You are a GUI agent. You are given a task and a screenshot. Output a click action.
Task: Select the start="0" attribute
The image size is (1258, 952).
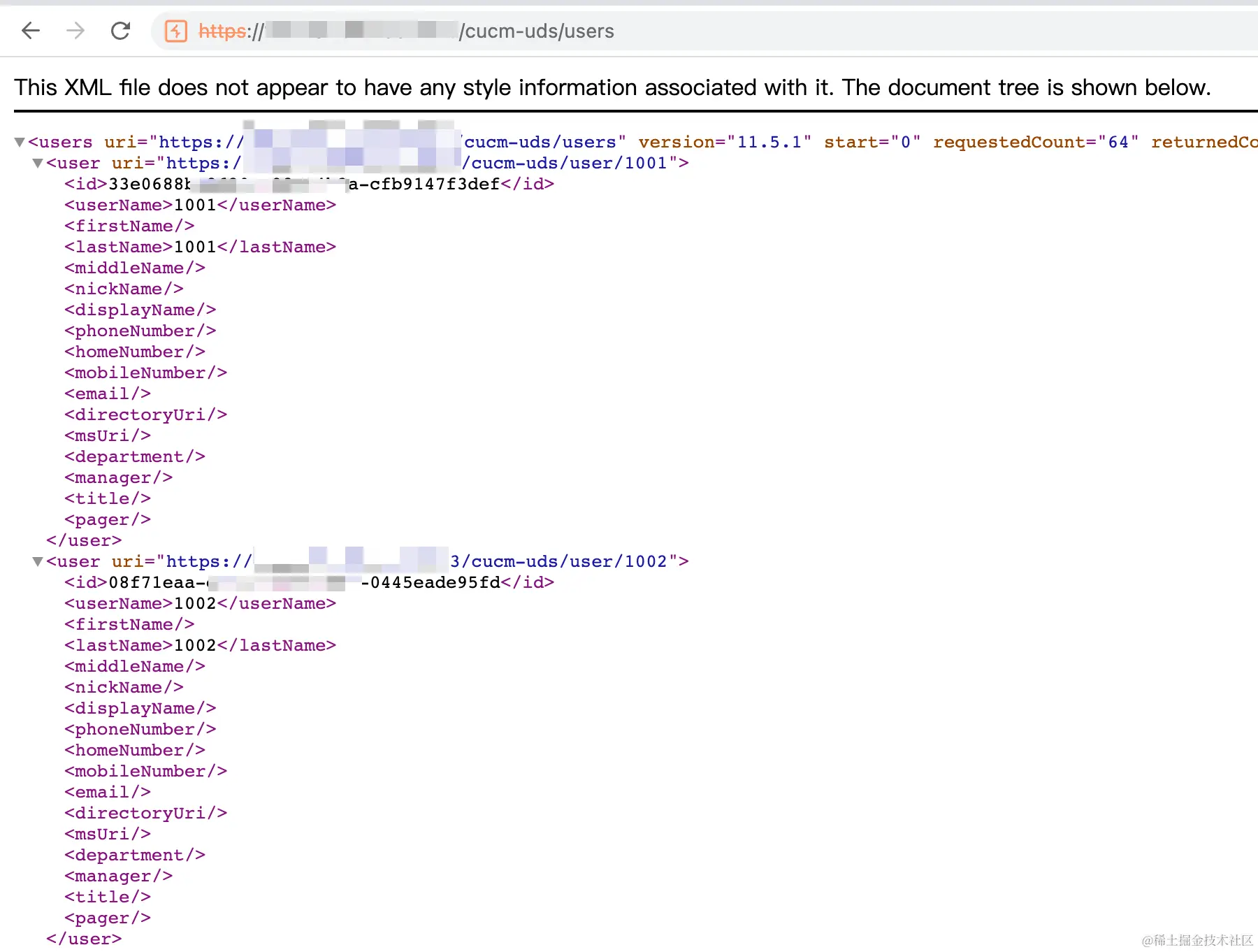pos(872,143)
